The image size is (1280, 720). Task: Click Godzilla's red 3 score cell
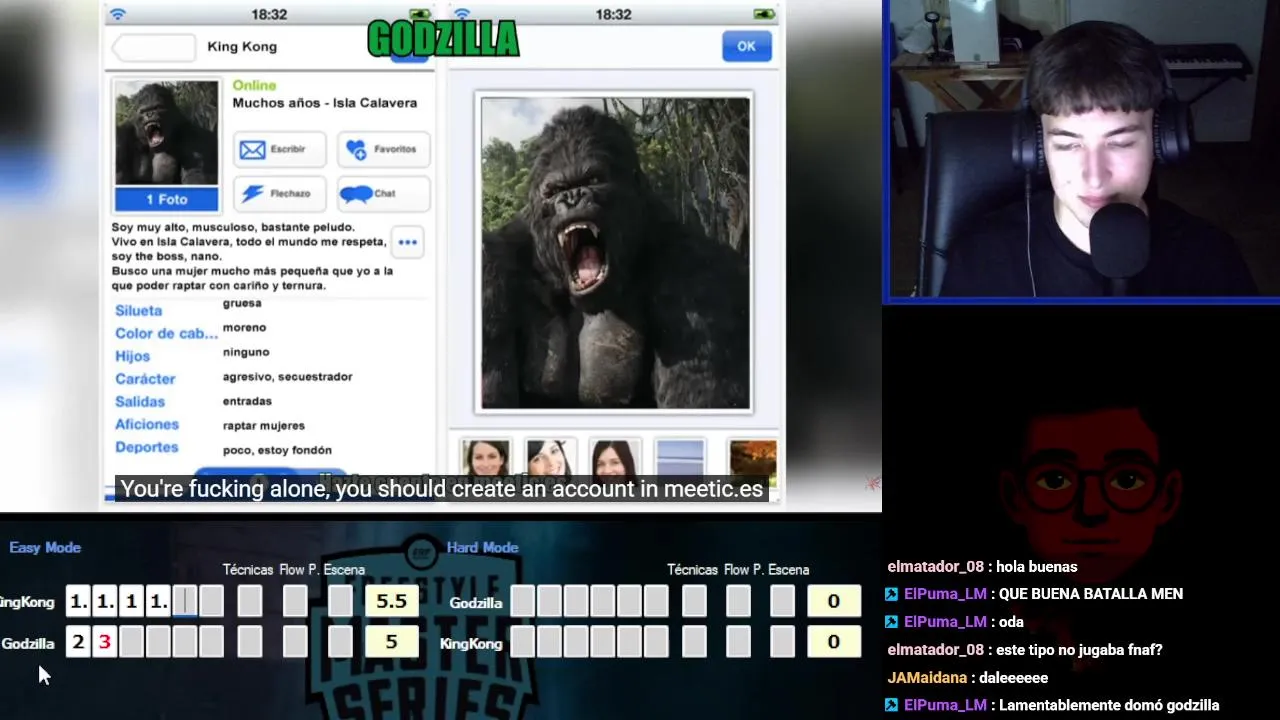tap(104, 642)
